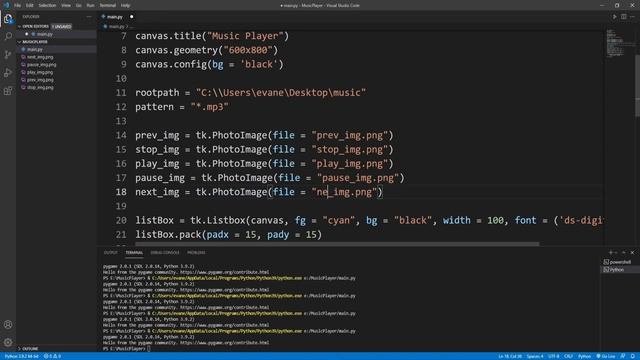Click line number 19 in the gutter
Screen dimensions: 640x360
pyautogui.click(x=121, y=206)
